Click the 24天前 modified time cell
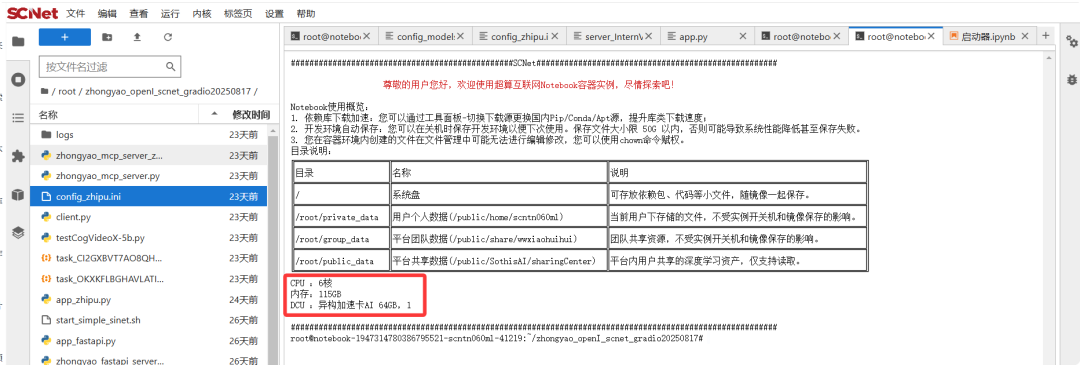 click(x=244, y=300)
